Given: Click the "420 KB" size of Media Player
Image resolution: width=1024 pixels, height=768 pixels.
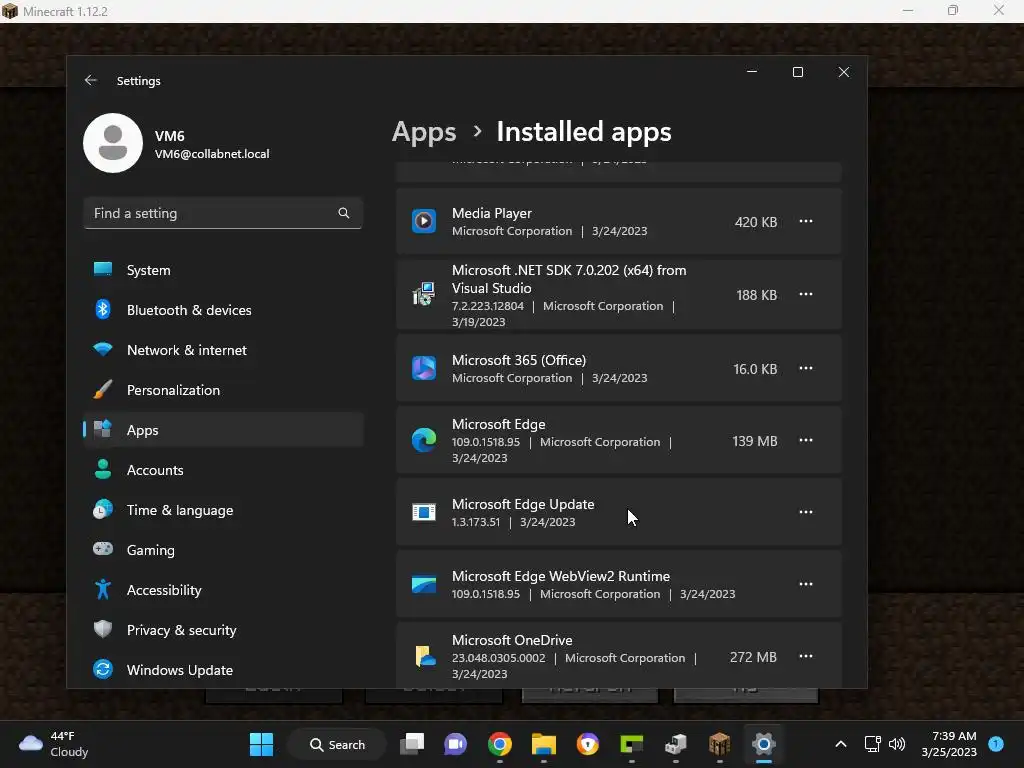Looking at the screenshot, I should pos(756,222).
